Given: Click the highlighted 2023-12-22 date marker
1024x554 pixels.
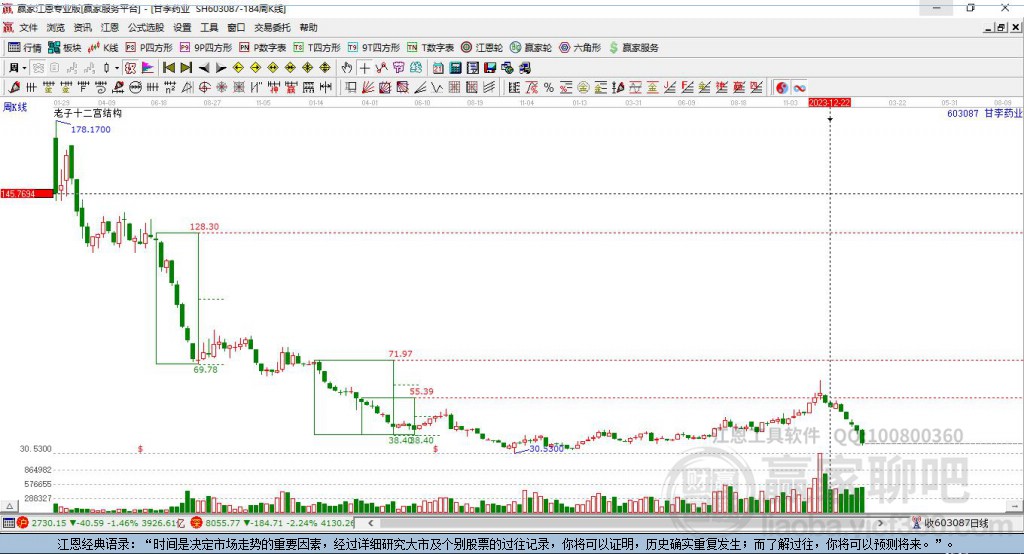Looking at the screenshot, I should coord(829,103).
